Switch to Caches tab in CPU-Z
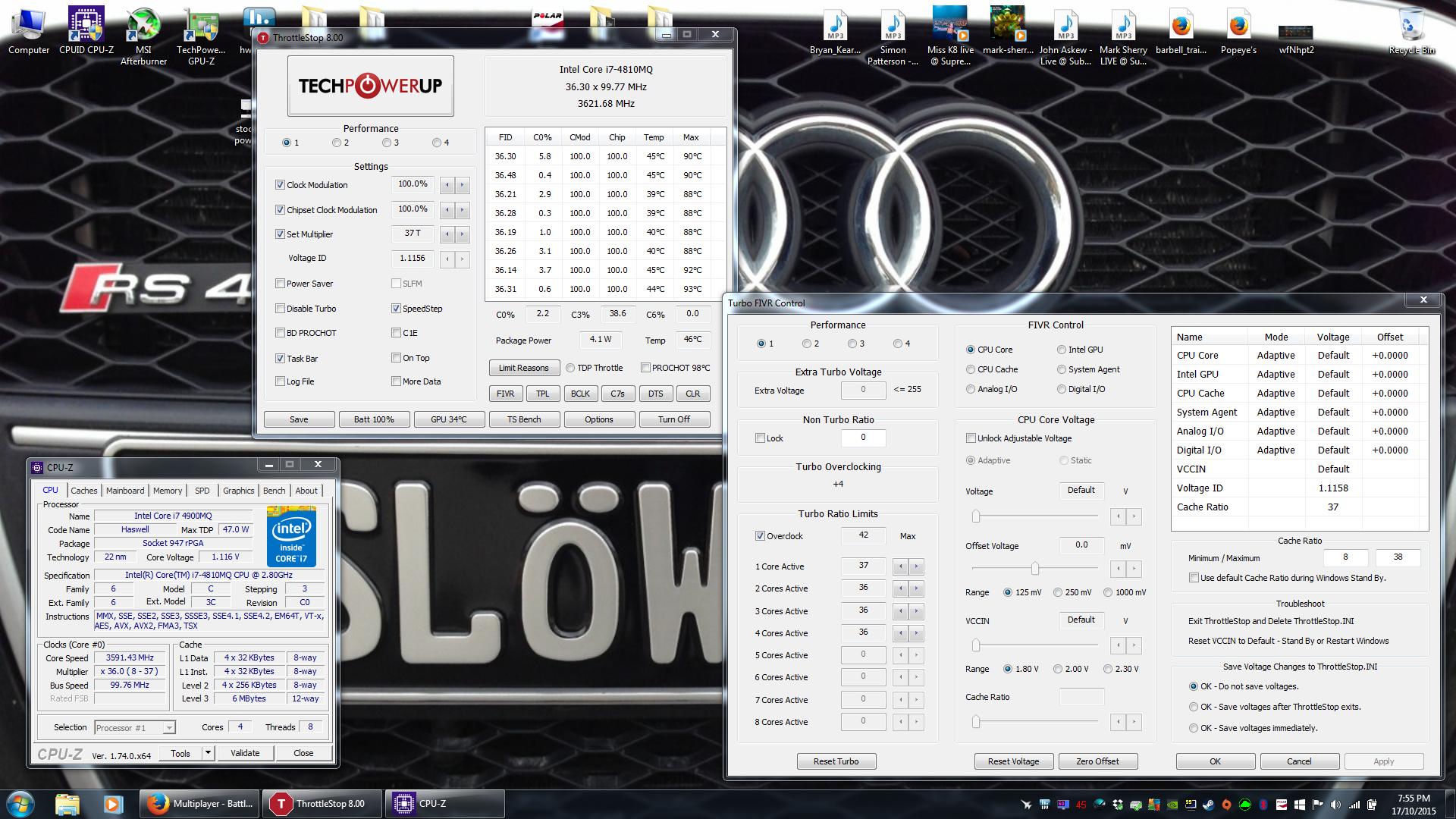 tap(84, 491)
